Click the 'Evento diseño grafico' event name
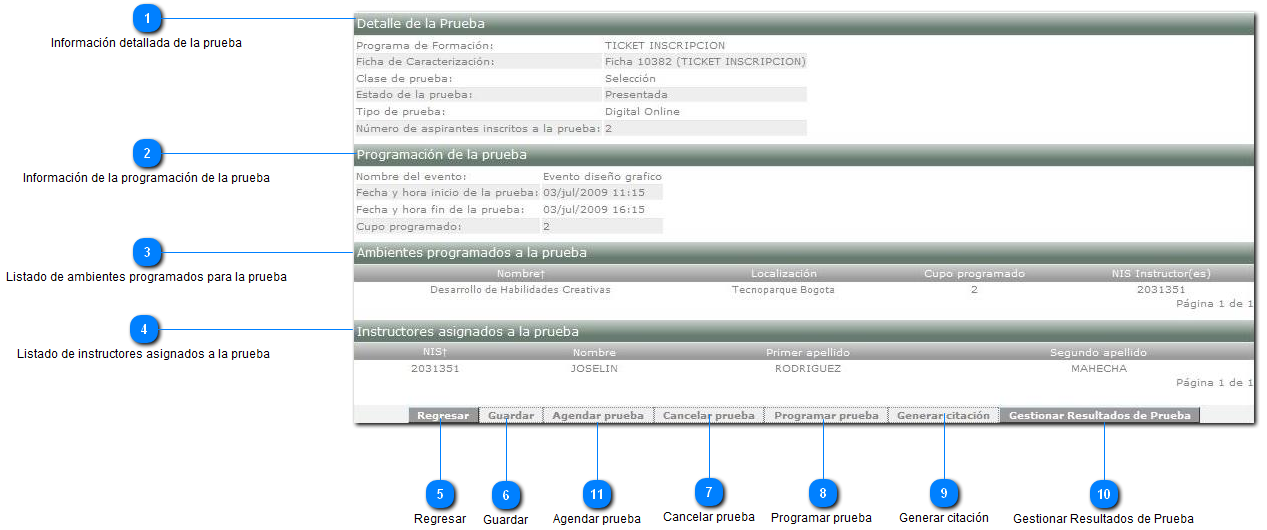Screen dimensions: 1267x530 (x=602, y=177)
